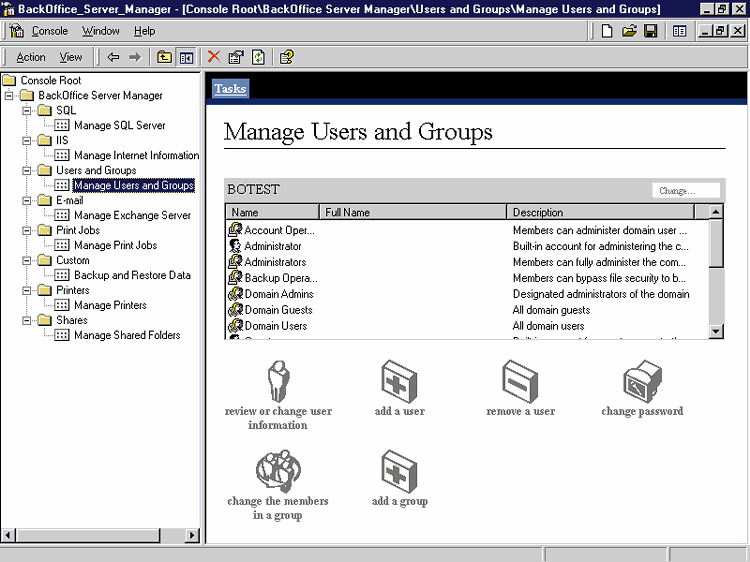Collapse the Shares folder node
This screenshot has height=562, width=750.
27,320
